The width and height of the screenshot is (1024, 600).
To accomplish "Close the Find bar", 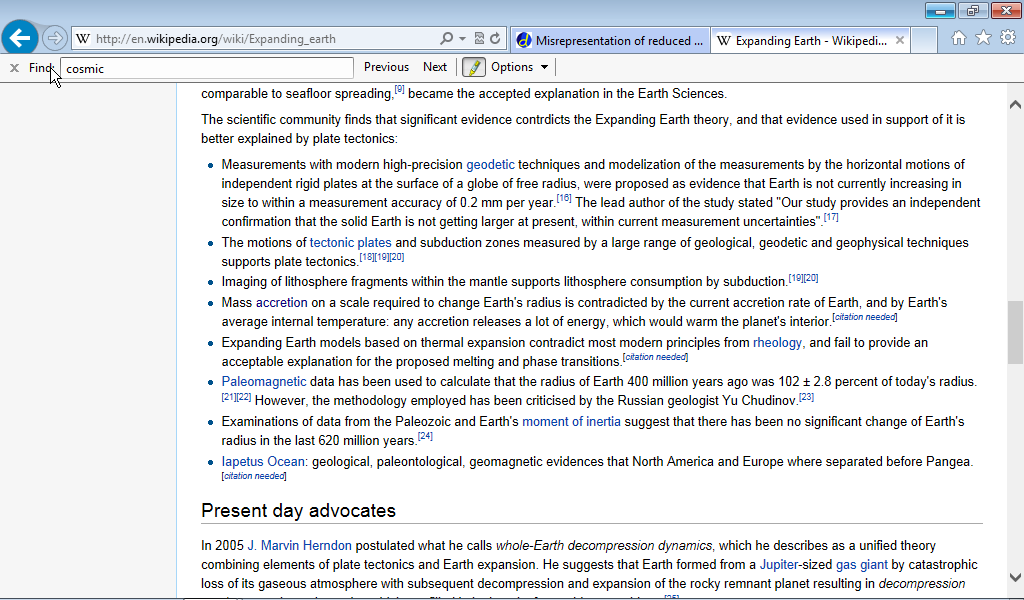I will 14,67.
